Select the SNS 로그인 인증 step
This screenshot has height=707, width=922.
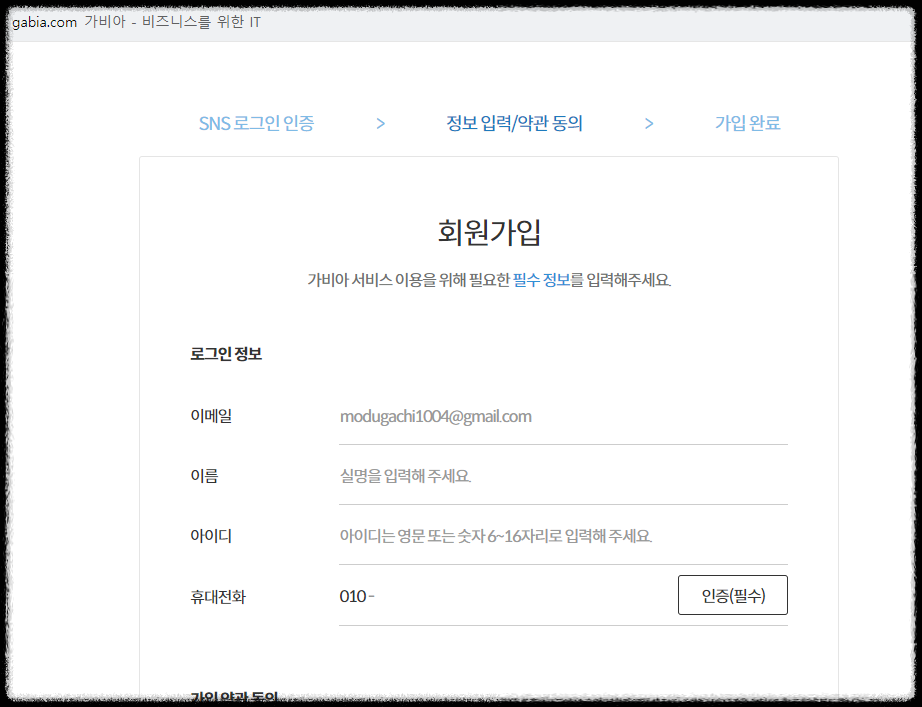tap(257, 123)
